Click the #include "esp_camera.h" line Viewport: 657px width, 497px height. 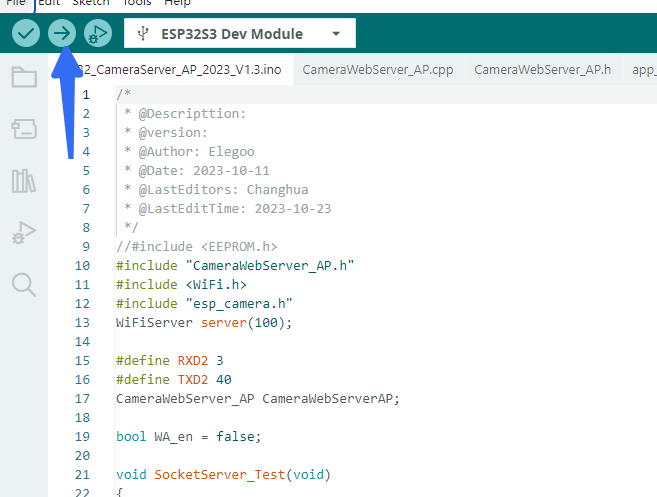204,303
